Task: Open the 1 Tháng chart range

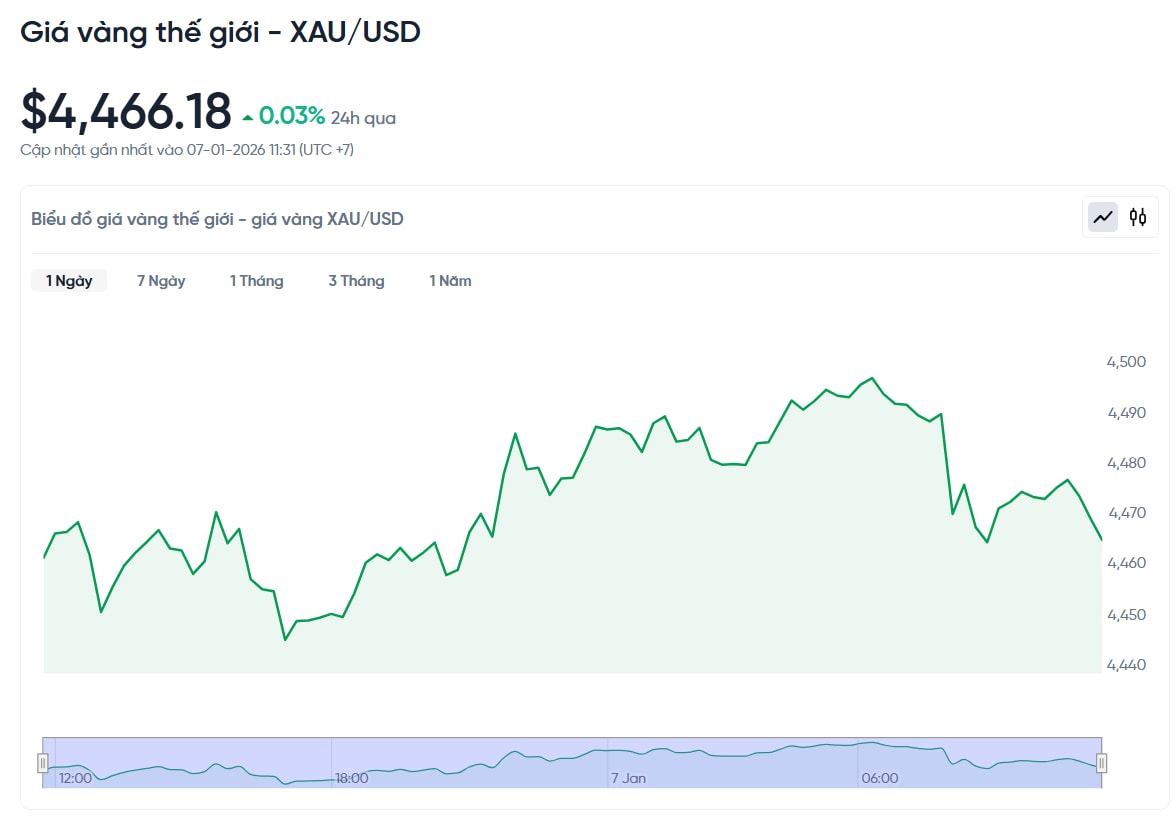Action: pyautogui.click(x=256, y=281)
